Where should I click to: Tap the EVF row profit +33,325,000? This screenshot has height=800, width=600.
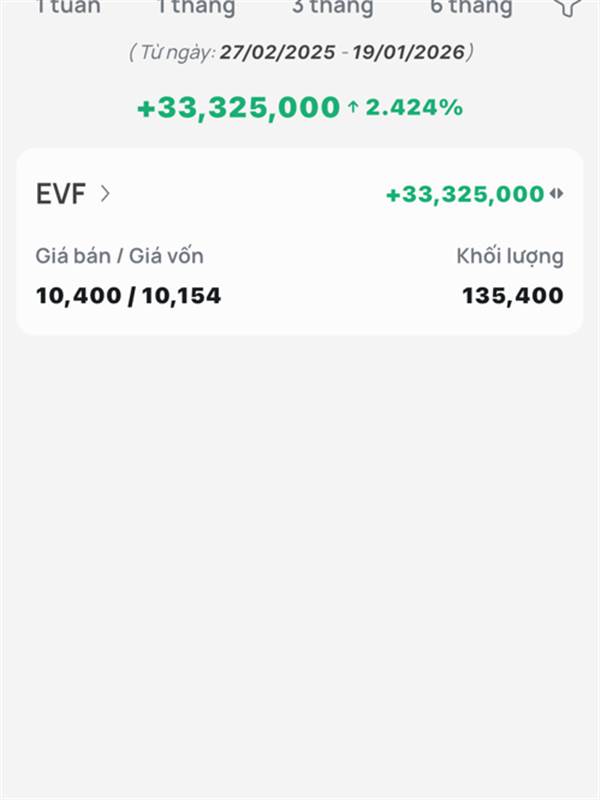[x=465, y=194]
